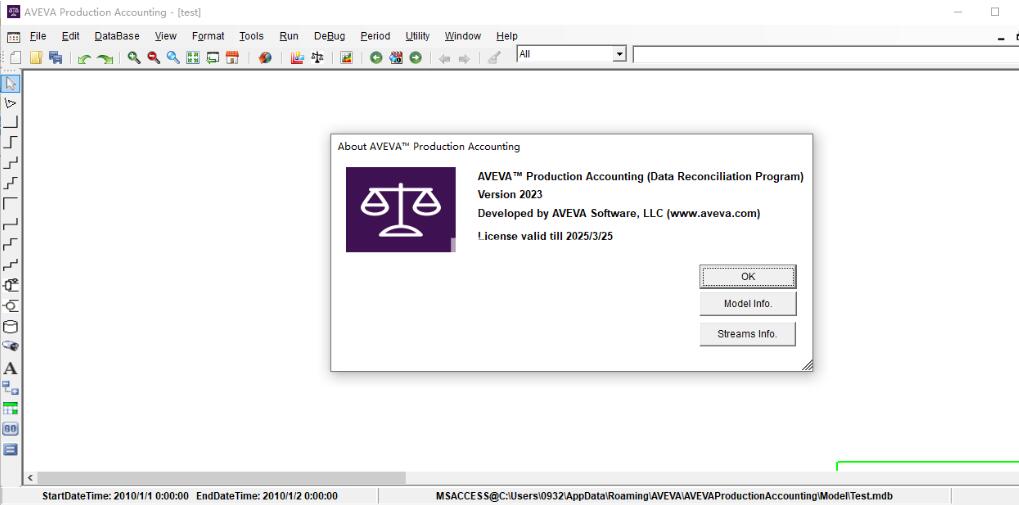Click the Streams Info. button
This screenshot has width=1019, height=505.
[747, 334]
